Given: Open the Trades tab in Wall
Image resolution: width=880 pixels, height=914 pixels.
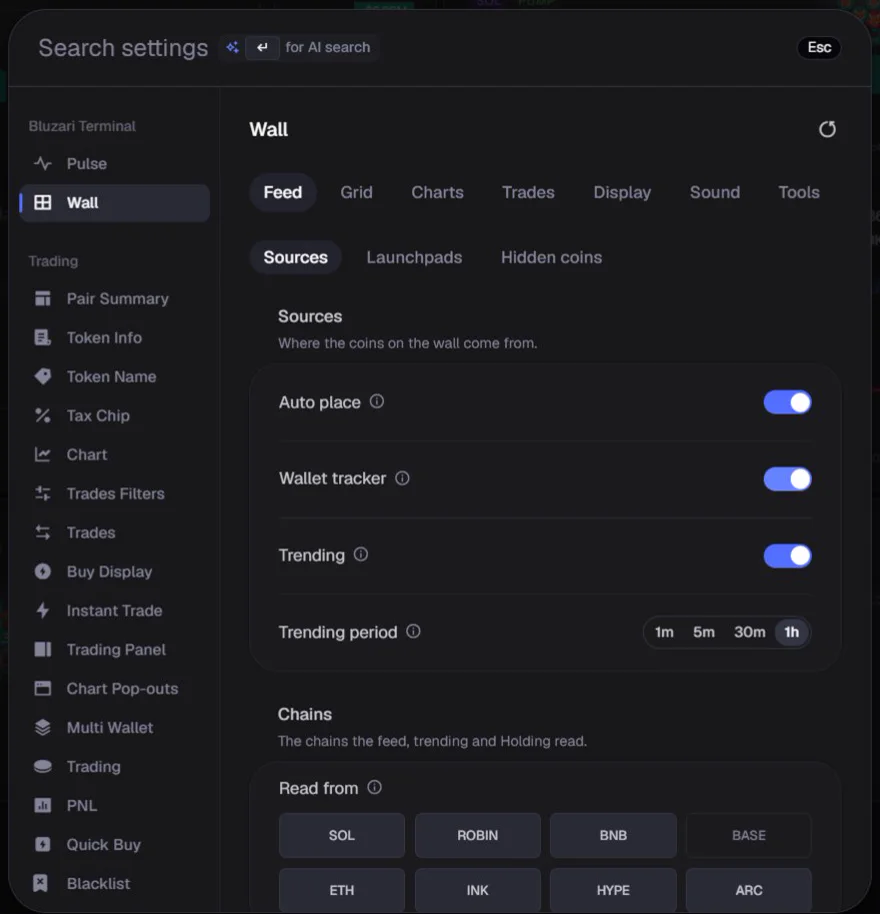Looking at the screenshot, I should (x=528, y=192).
